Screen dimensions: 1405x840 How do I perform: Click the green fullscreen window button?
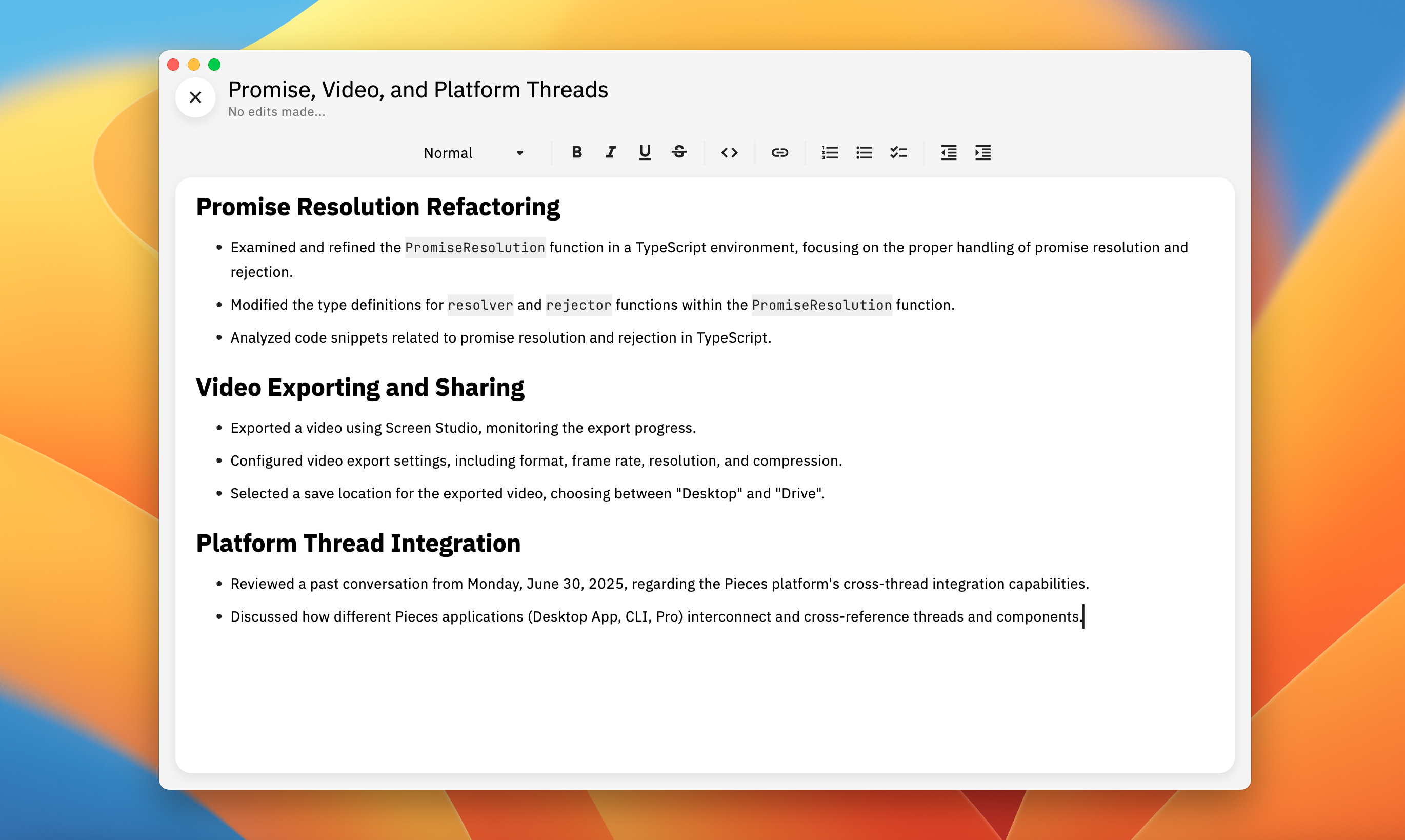[214, 65]
